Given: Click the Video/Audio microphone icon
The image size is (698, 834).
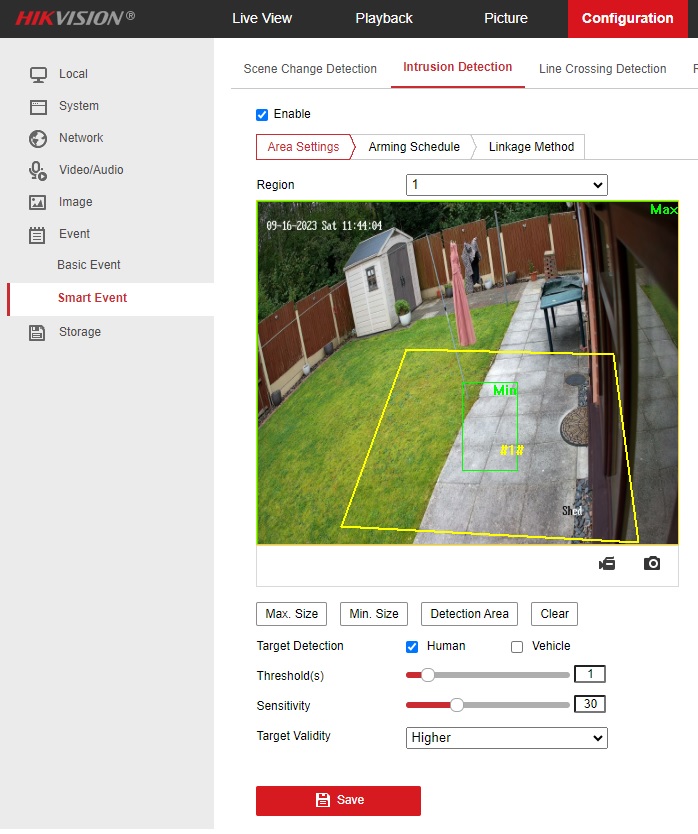Looking at the screenshot, I should point(38,170).
